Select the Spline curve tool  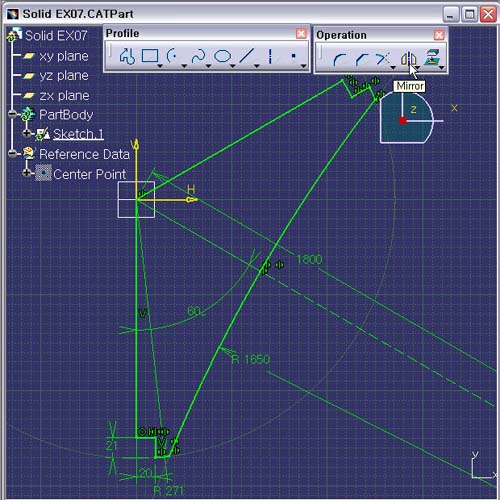click(x=198, y=56)
